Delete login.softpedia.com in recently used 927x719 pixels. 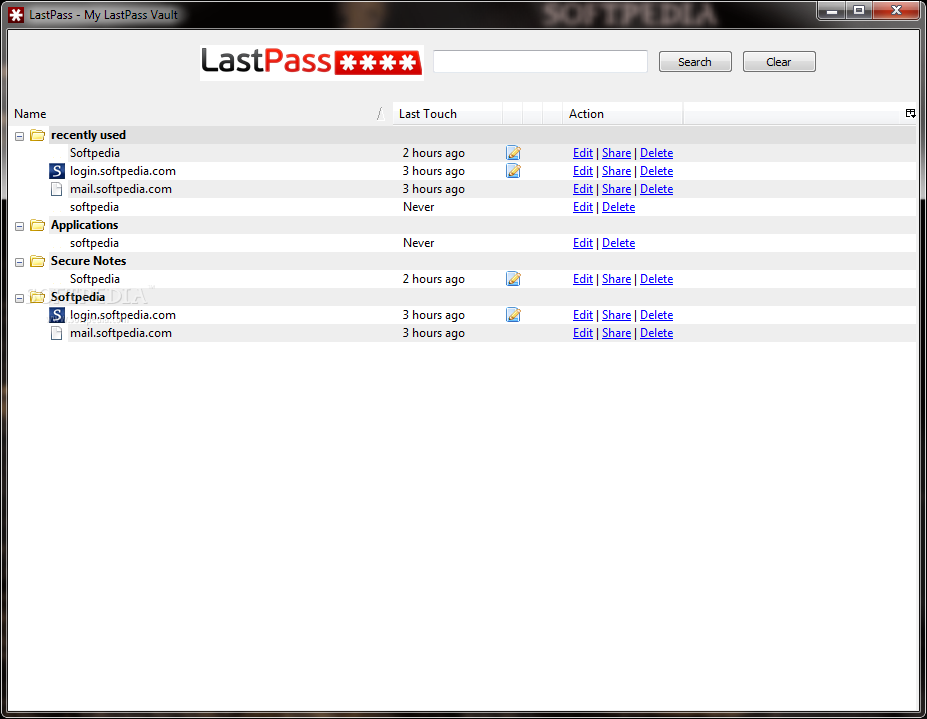click(656, 171)
